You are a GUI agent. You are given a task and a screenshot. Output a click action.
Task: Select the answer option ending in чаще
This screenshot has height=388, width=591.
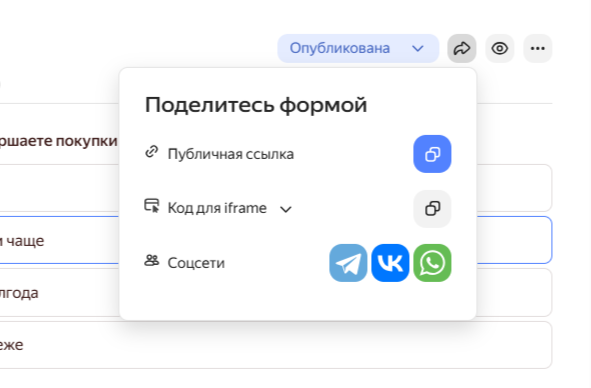(275, 240)
